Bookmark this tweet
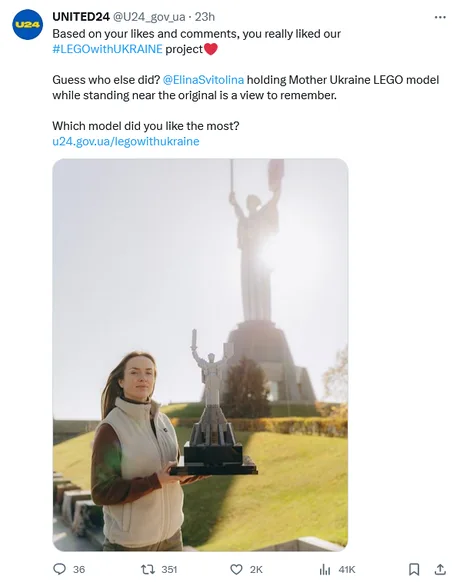Screen dimensions: 460x586 pos(414,569)
